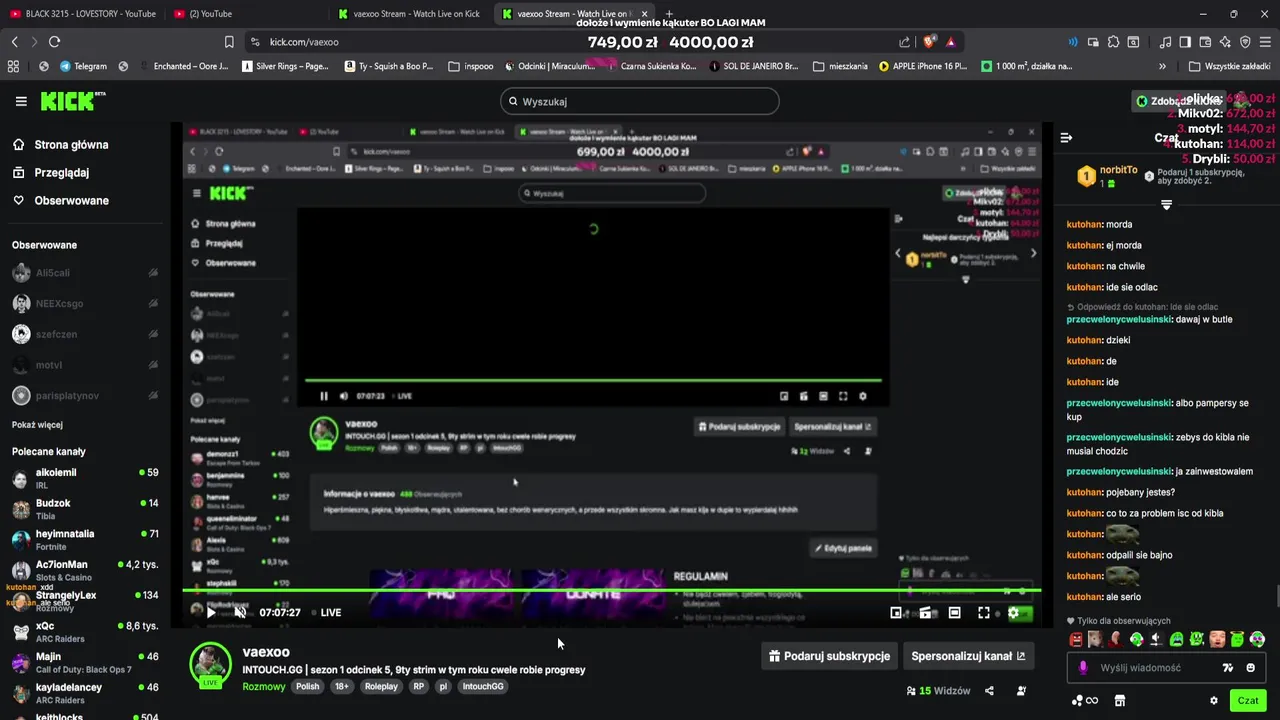Open Brave Wallet icon
This screenshot has height=720, width=1280.
pos(1205,42)
